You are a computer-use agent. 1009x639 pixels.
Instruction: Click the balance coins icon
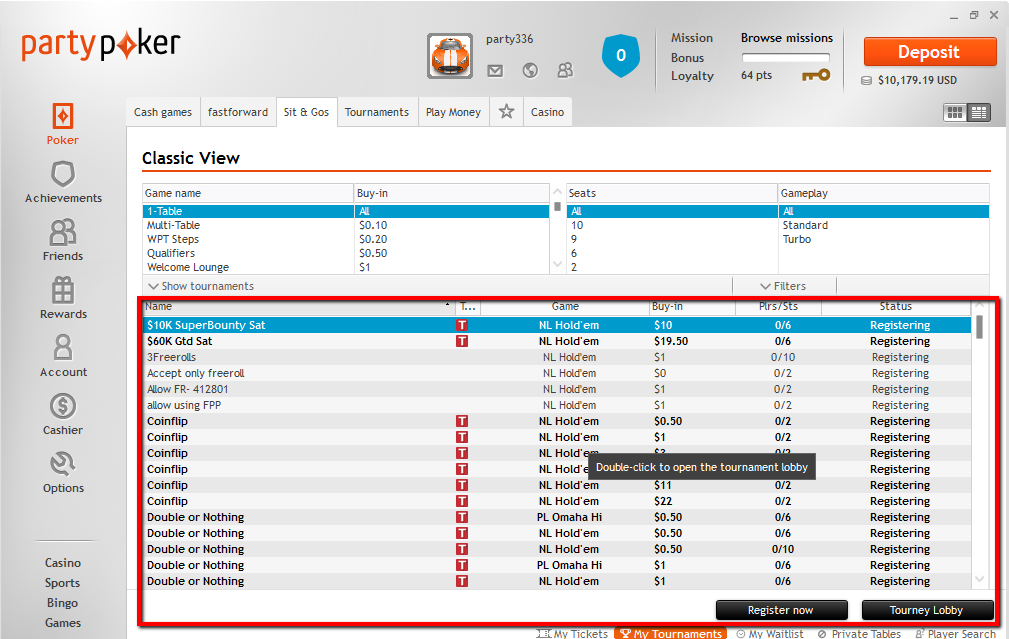click(x=866, y=80)
